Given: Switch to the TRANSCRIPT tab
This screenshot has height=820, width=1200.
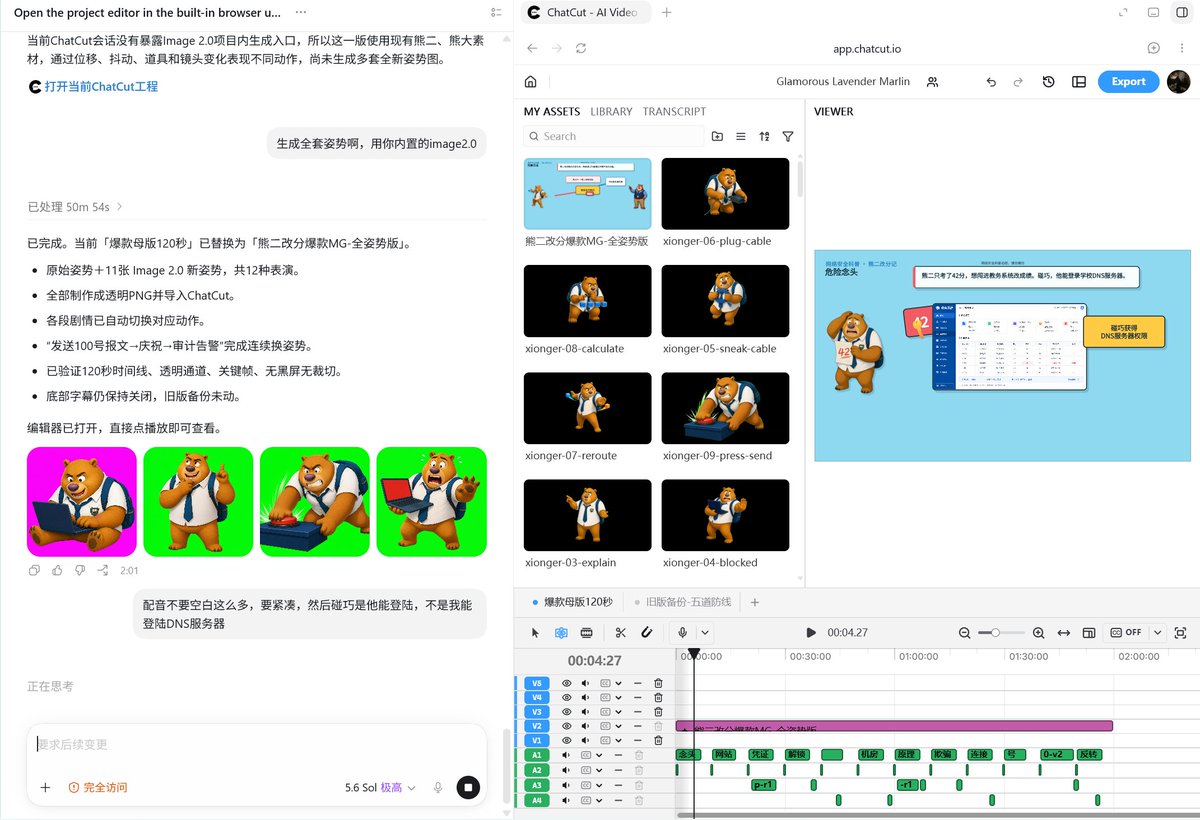Looking at the screenshot, I should (x=674, y=112).
